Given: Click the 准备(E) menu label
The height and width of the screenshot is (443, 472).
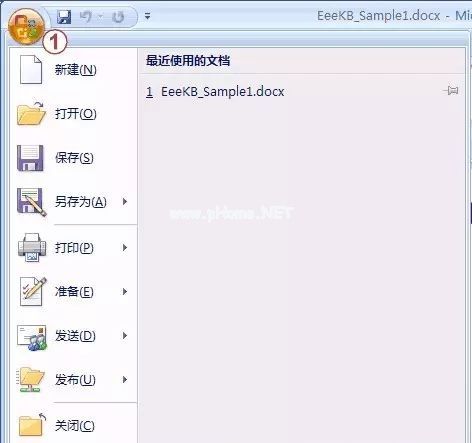Looking at the screenshot, I should coord(74,292).
